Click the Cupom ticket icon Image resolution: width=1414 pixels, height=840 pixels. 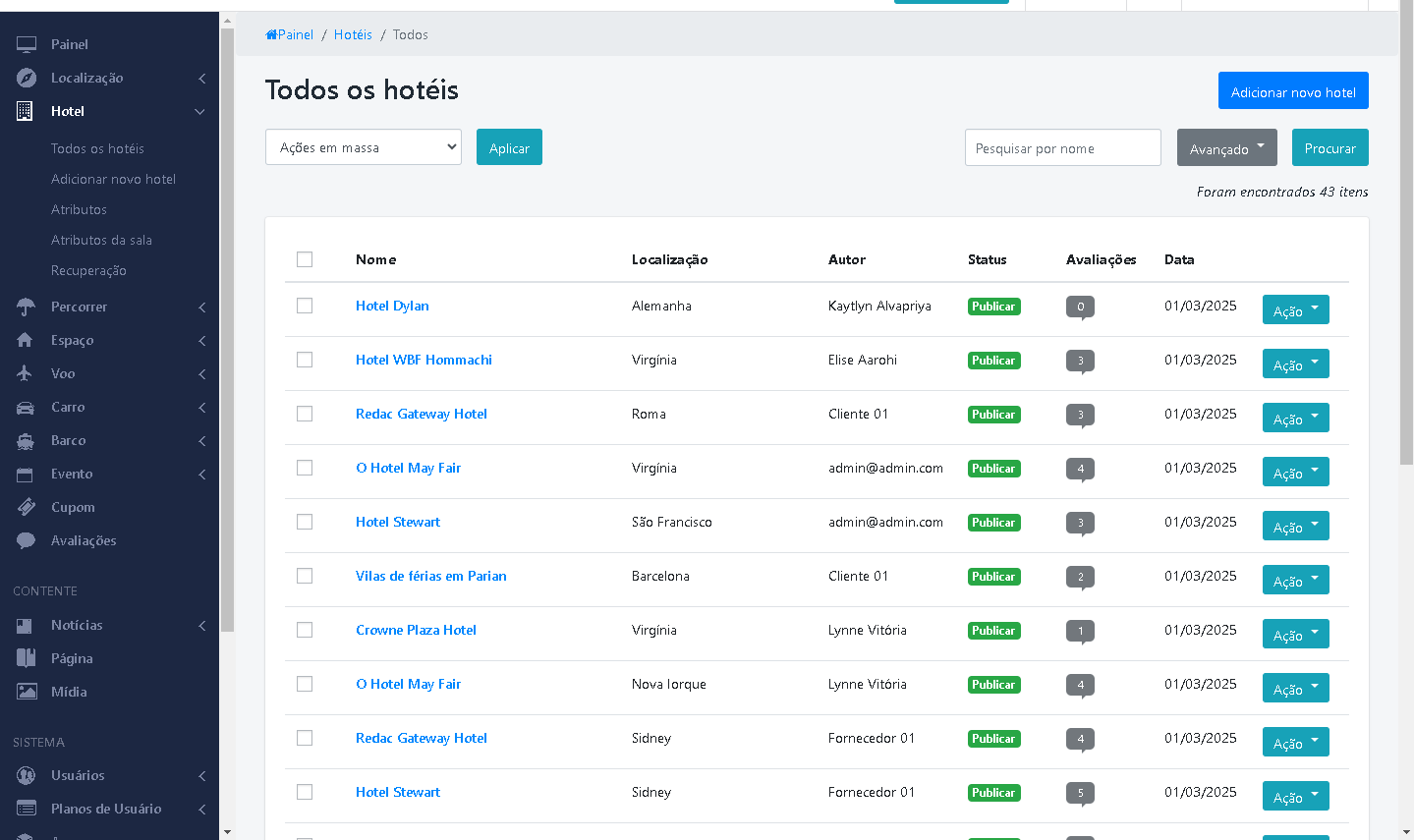coord(27,507)
